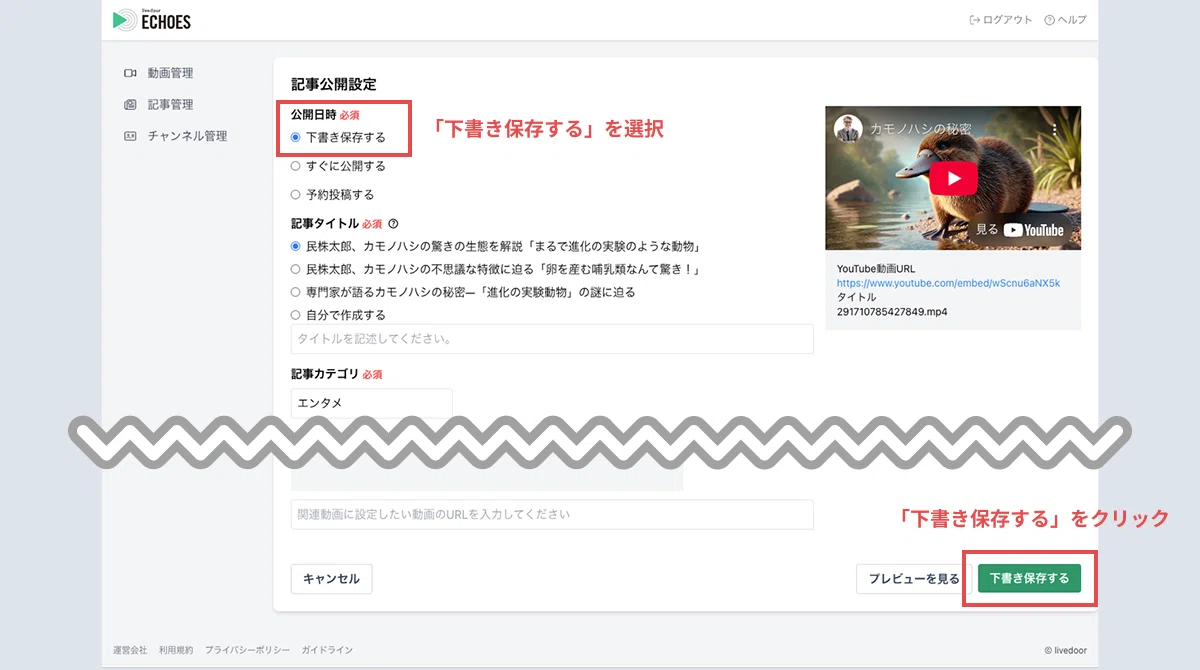Screen dimensions: 1200x670
Task: Open 記事管理 in the sidebar
Action: [170, 104]
